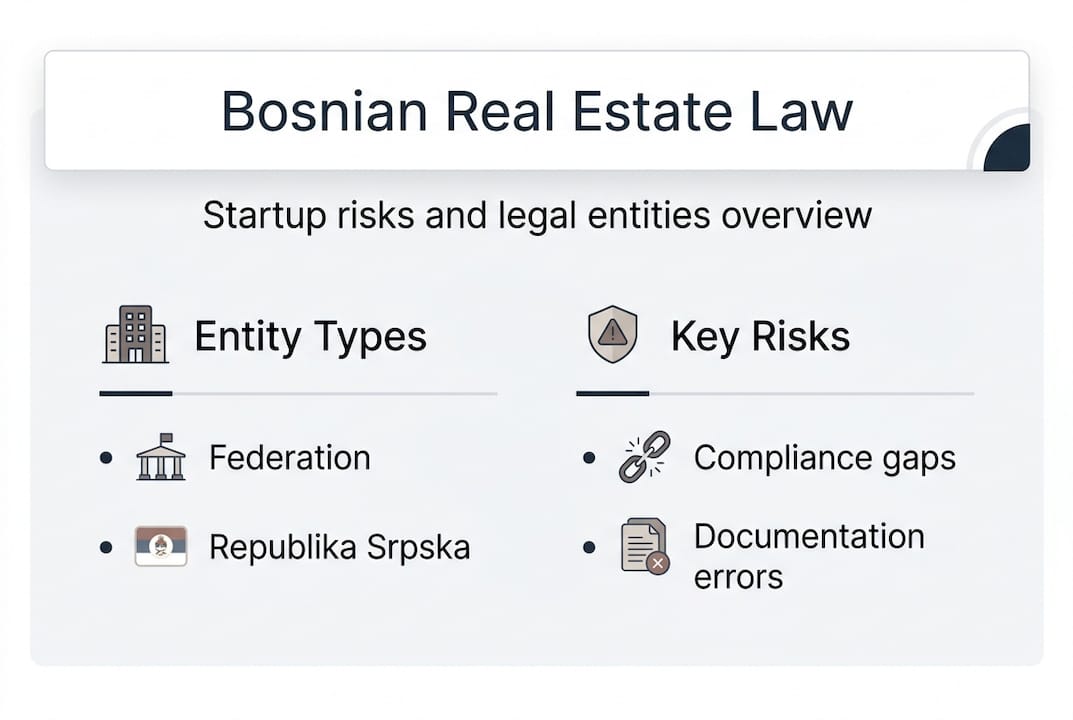
Task: Open the Federation list item
Action: coord(289,458)
